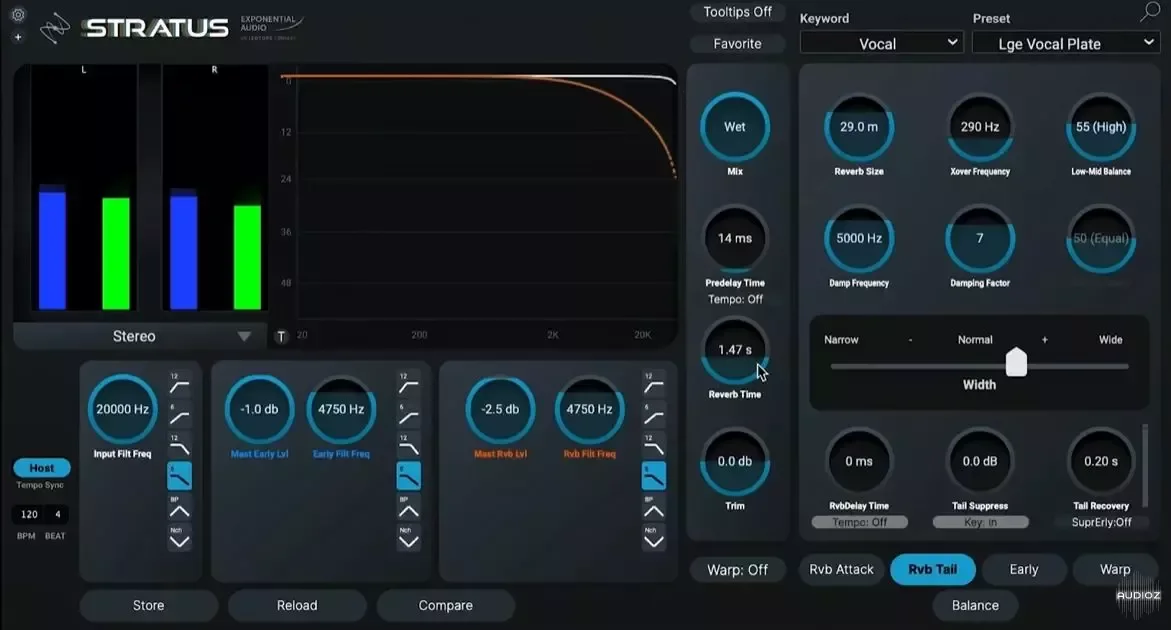Select Nch notch shape for Rvb filter
Screen dimensions: 1171x630
click(x=653, y=538)
